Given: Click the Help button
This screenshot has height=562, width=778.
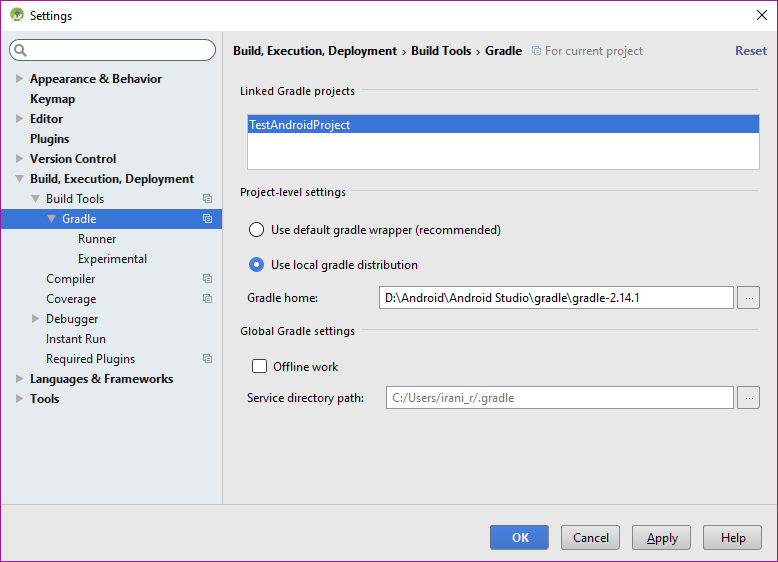Looking at the screenshot, I should 732,537.
